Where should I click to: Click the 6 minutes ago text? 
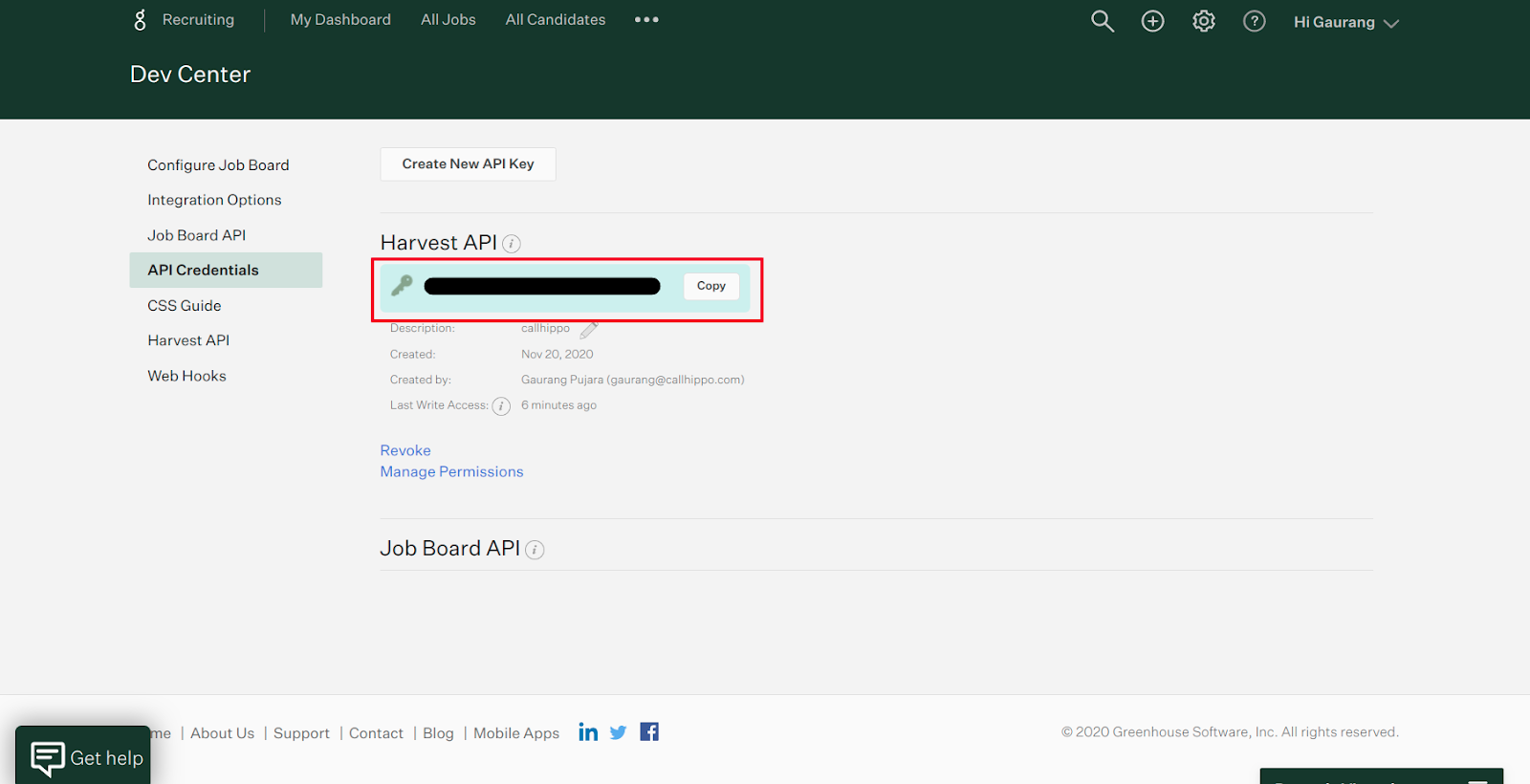coord(558,405)
